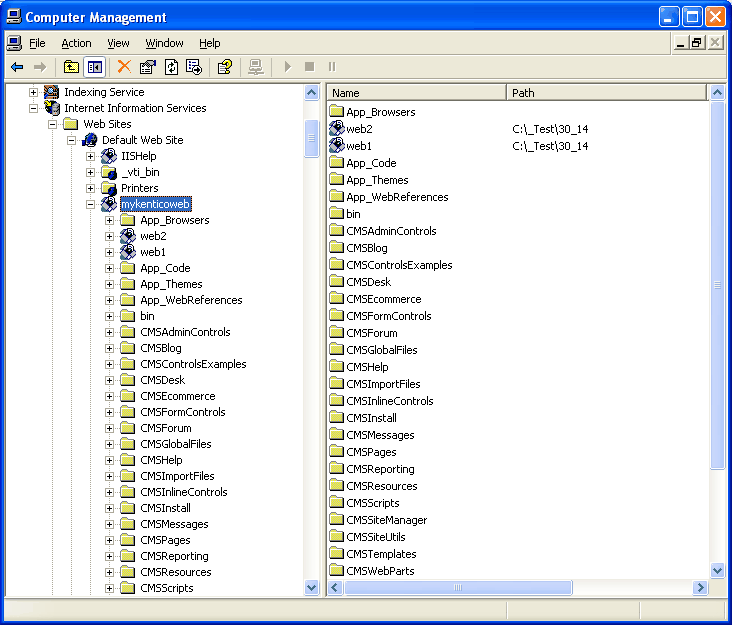Open Properties from the toolbar icon

pos(148,67)
